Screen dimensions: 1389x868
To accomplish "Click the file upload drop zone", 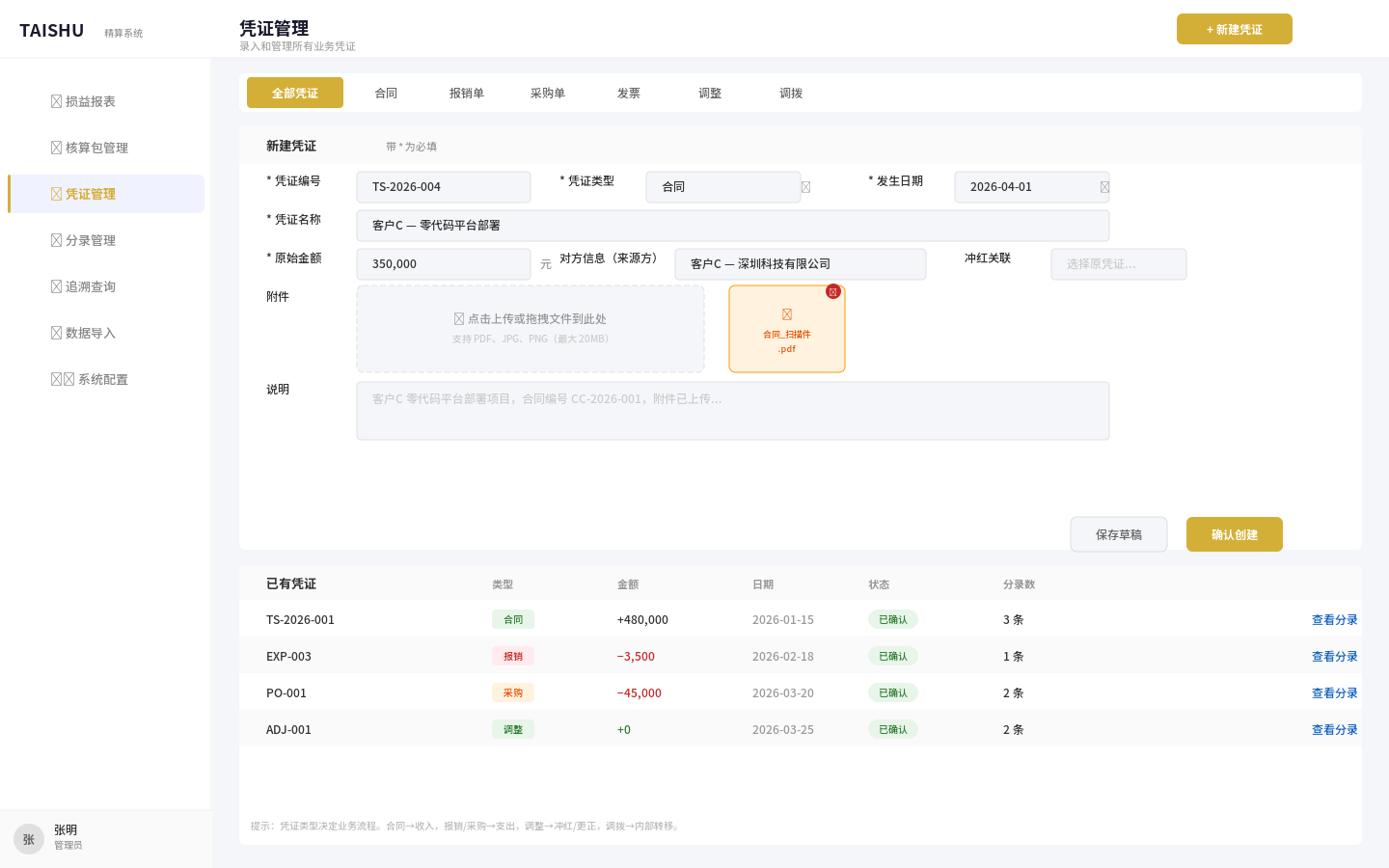I will 531,329.
